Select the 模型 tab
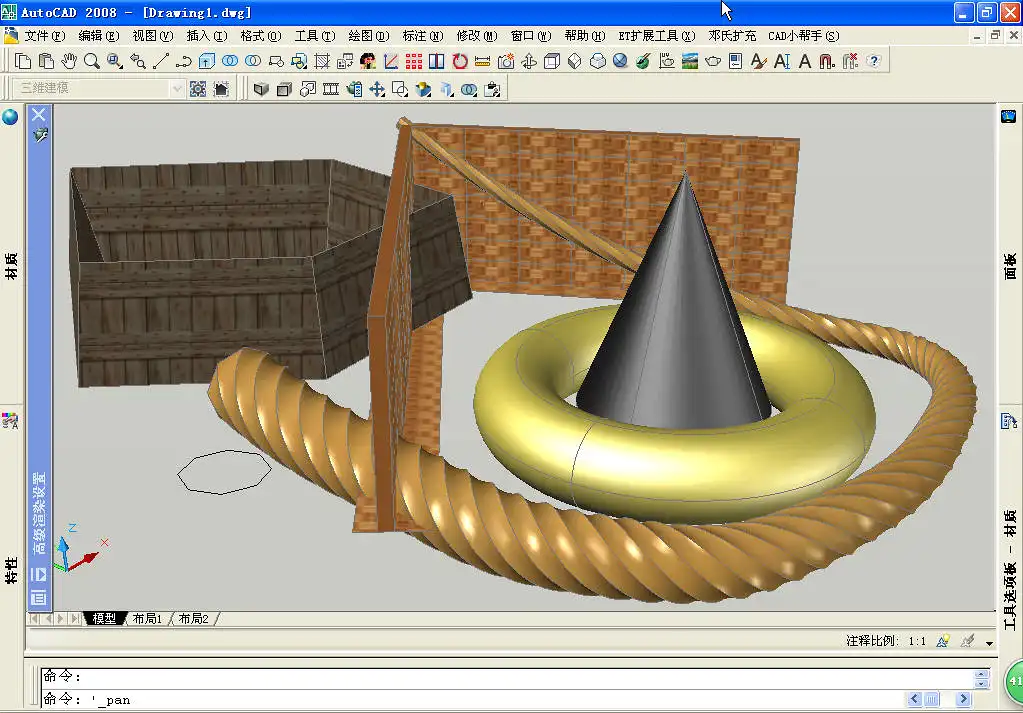Image resolution: width=1023 pixels, height=713 pixels. point(104,618)
